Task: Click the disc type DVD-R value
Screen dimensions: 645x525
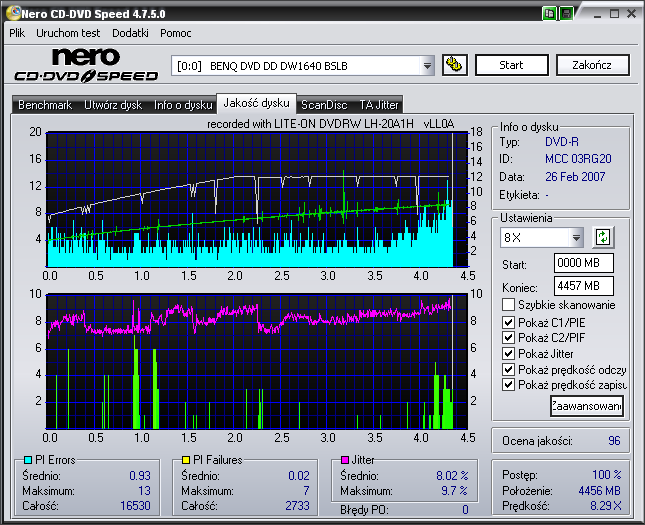Action: coord(561,142)
